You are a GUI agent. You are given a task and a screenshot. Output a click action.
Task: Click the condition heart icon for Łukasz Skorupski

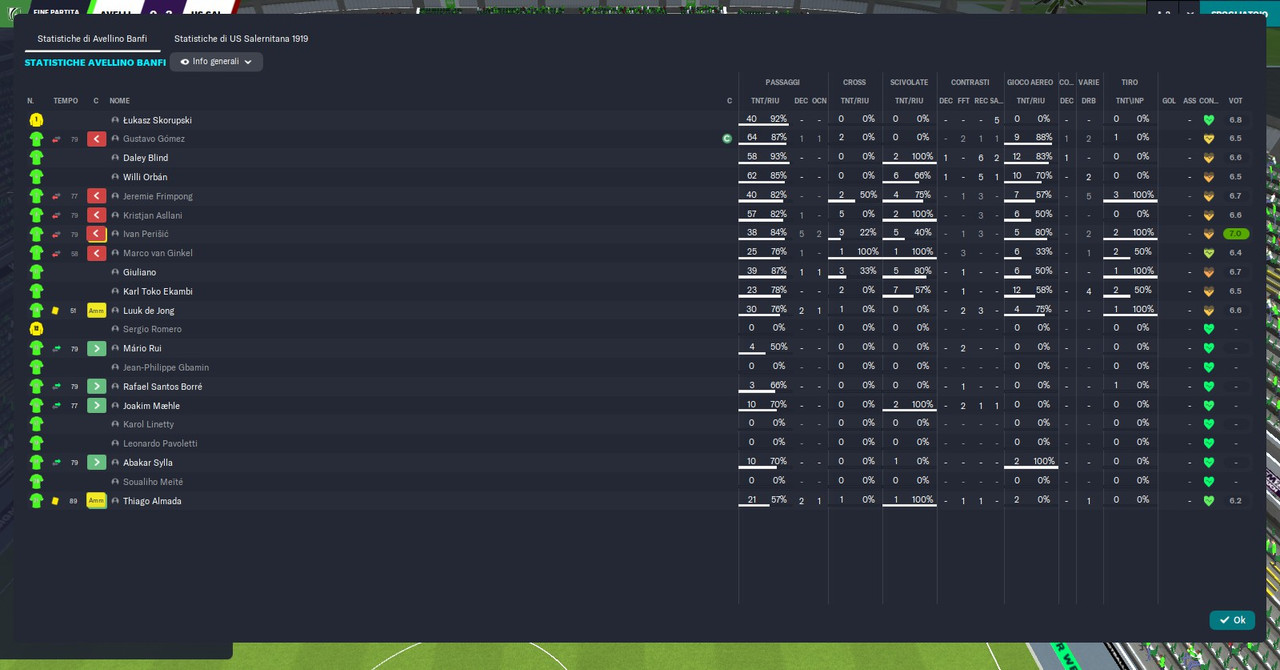coord(1208,120)
